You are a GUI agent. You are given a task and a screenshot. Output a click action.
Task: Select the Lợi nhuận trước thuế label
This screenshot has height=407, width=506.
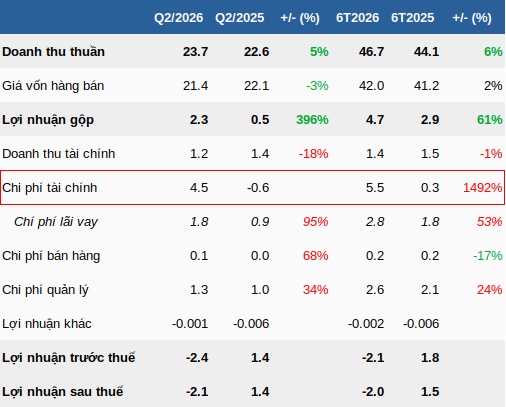click(x=69, y=358)
